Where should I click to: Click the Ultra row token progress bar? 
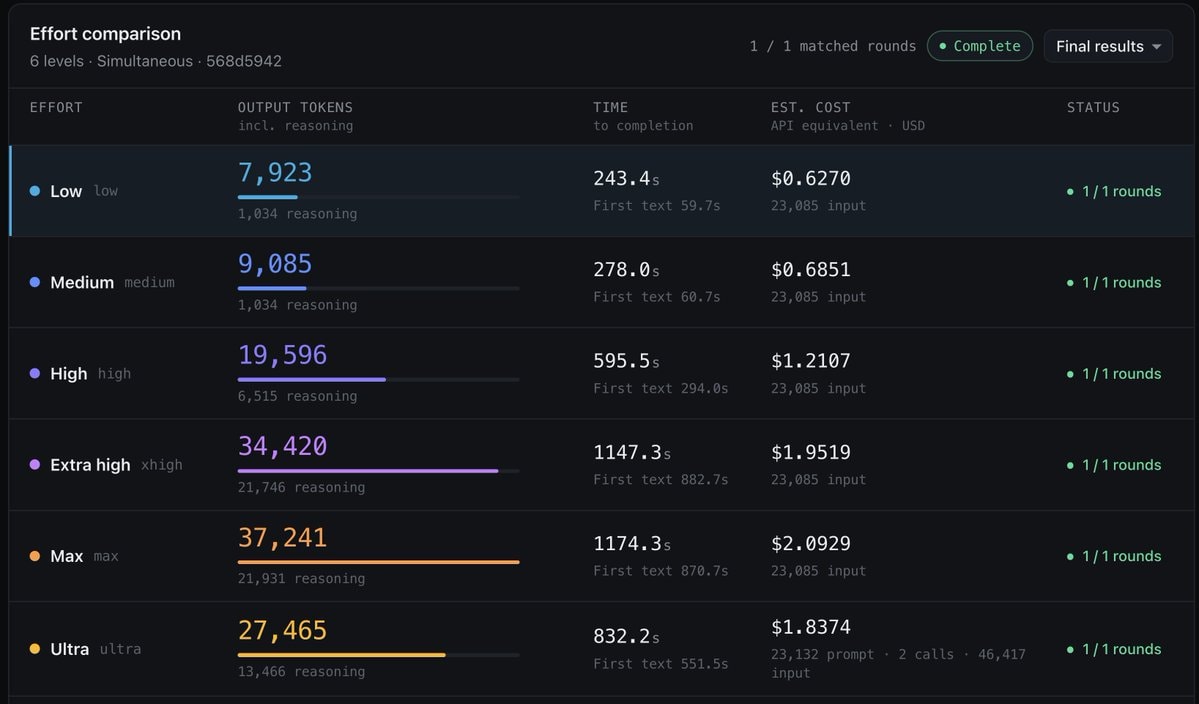coord(379,655)
